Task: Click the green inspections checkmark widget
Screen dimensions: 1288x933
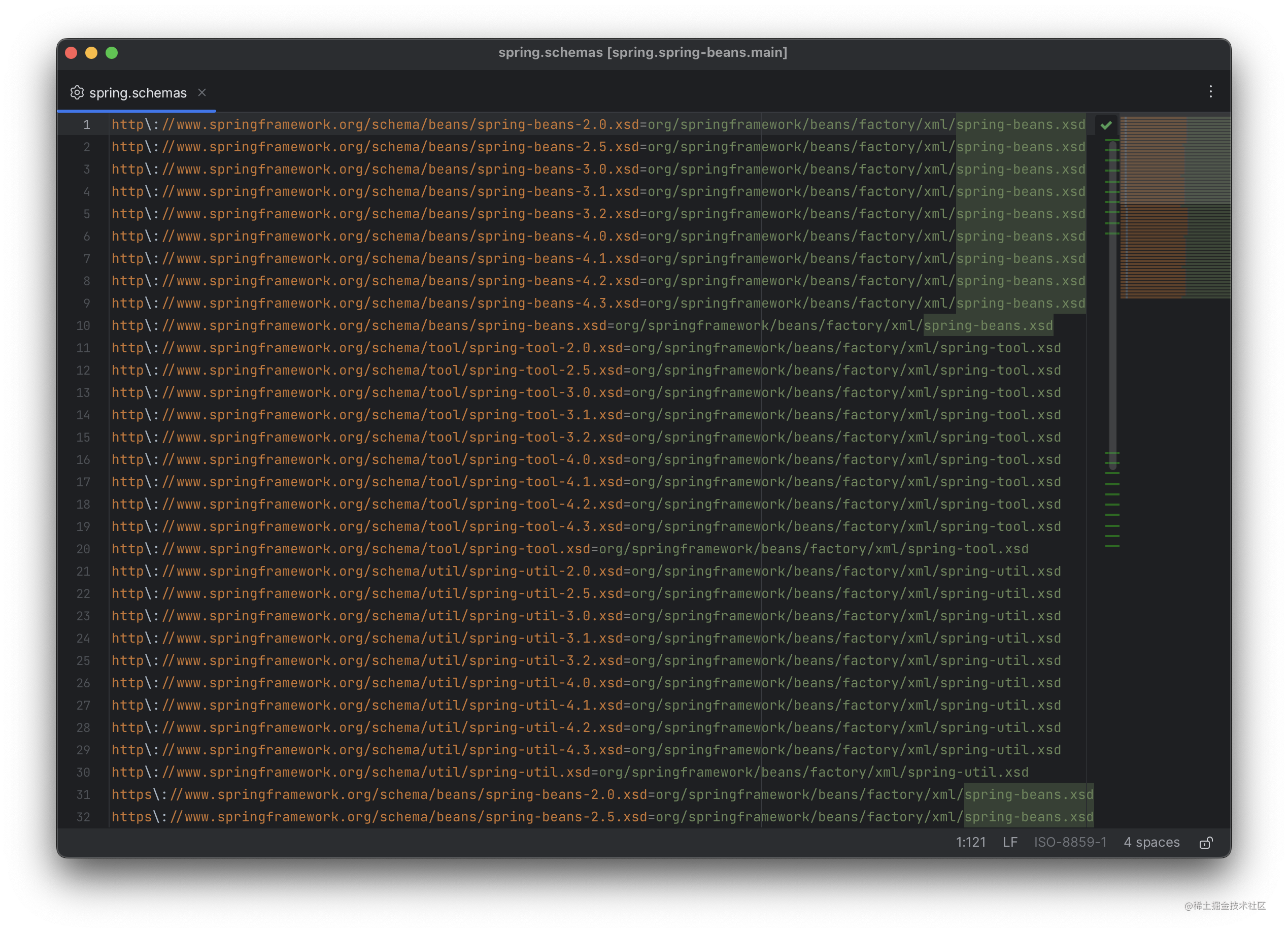Action: tap(1107, 124)
